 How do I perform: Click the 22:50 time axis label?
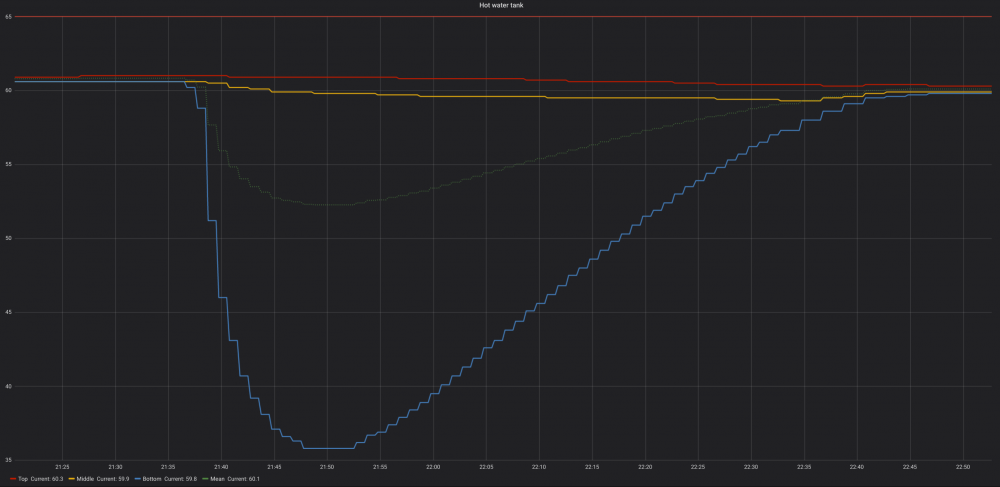[x=962, y=467]
